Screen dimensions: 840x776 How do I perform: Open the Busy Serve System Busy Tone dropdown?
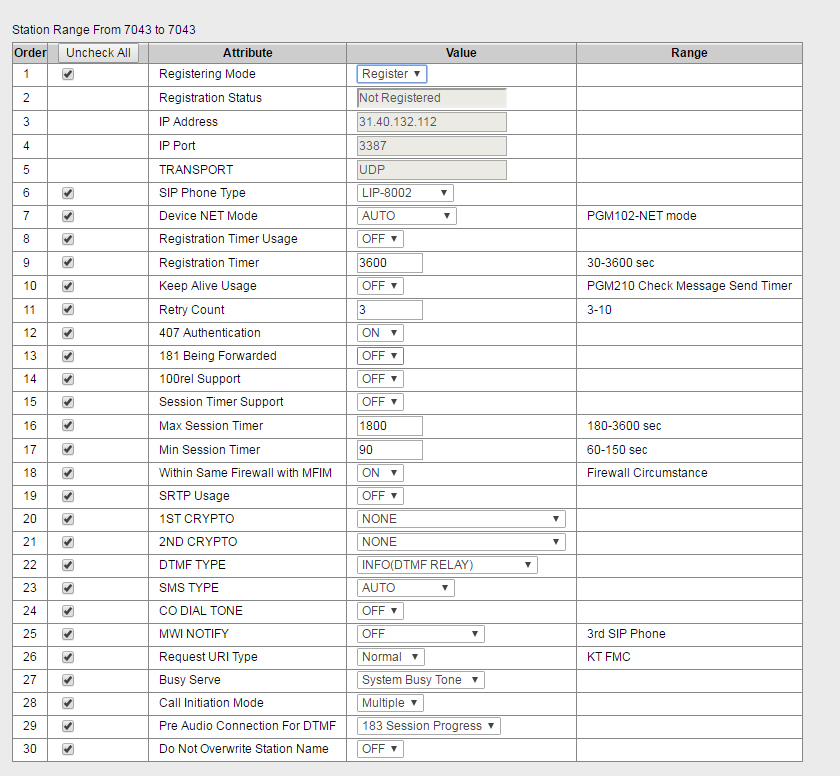(x=421, y=680)
